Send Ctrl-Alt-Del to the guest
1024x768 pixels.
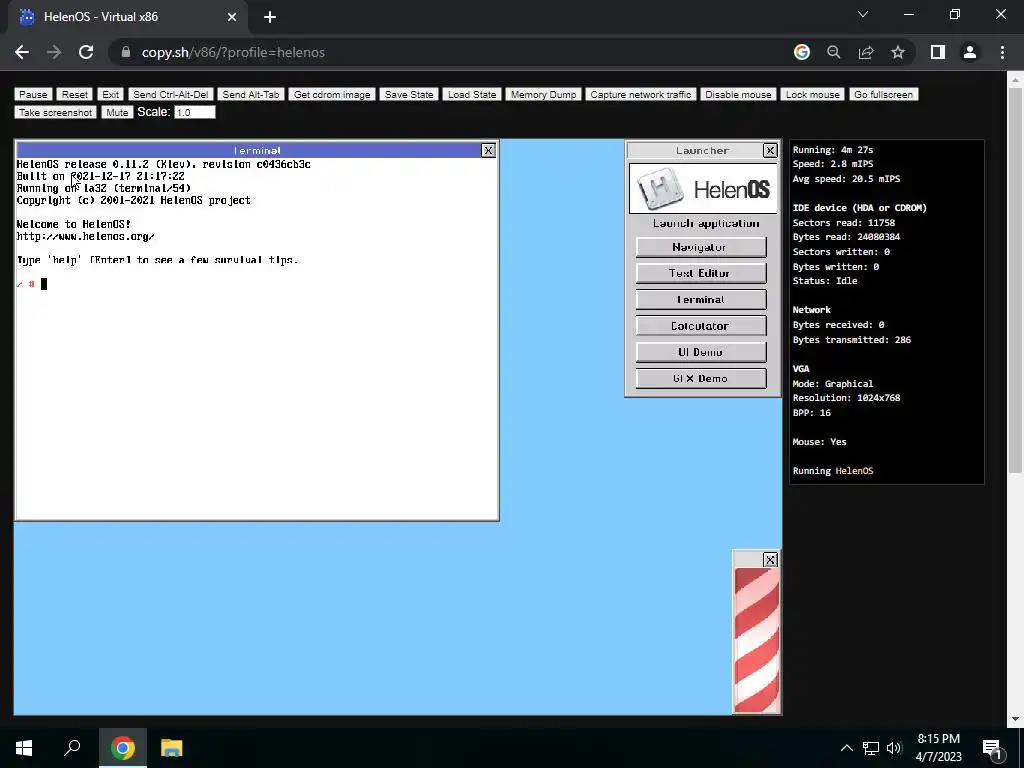tap(170, 95)
